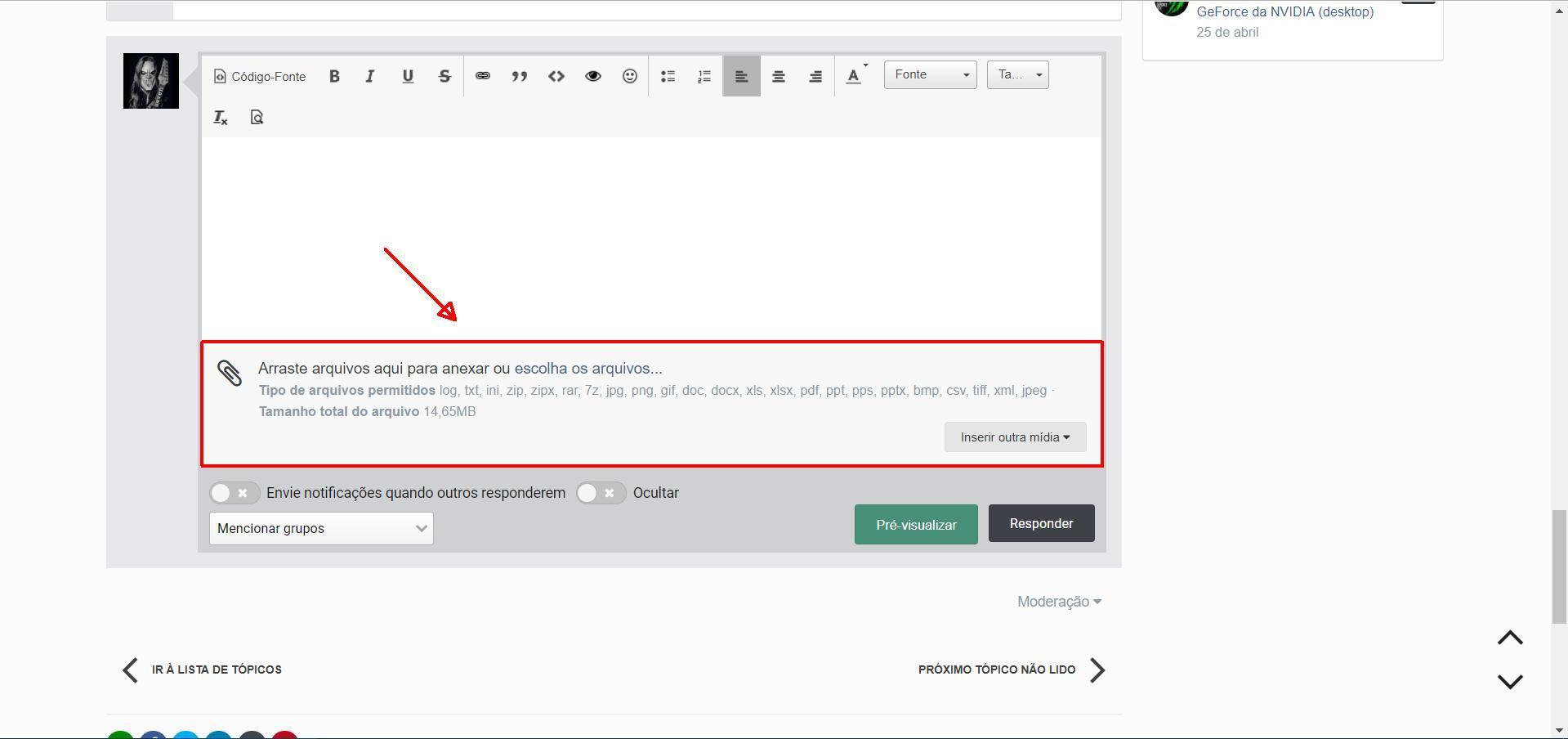Click the Responder button
The height and width of the screenshot is (739, 1568).
(x=1042, y=523)
